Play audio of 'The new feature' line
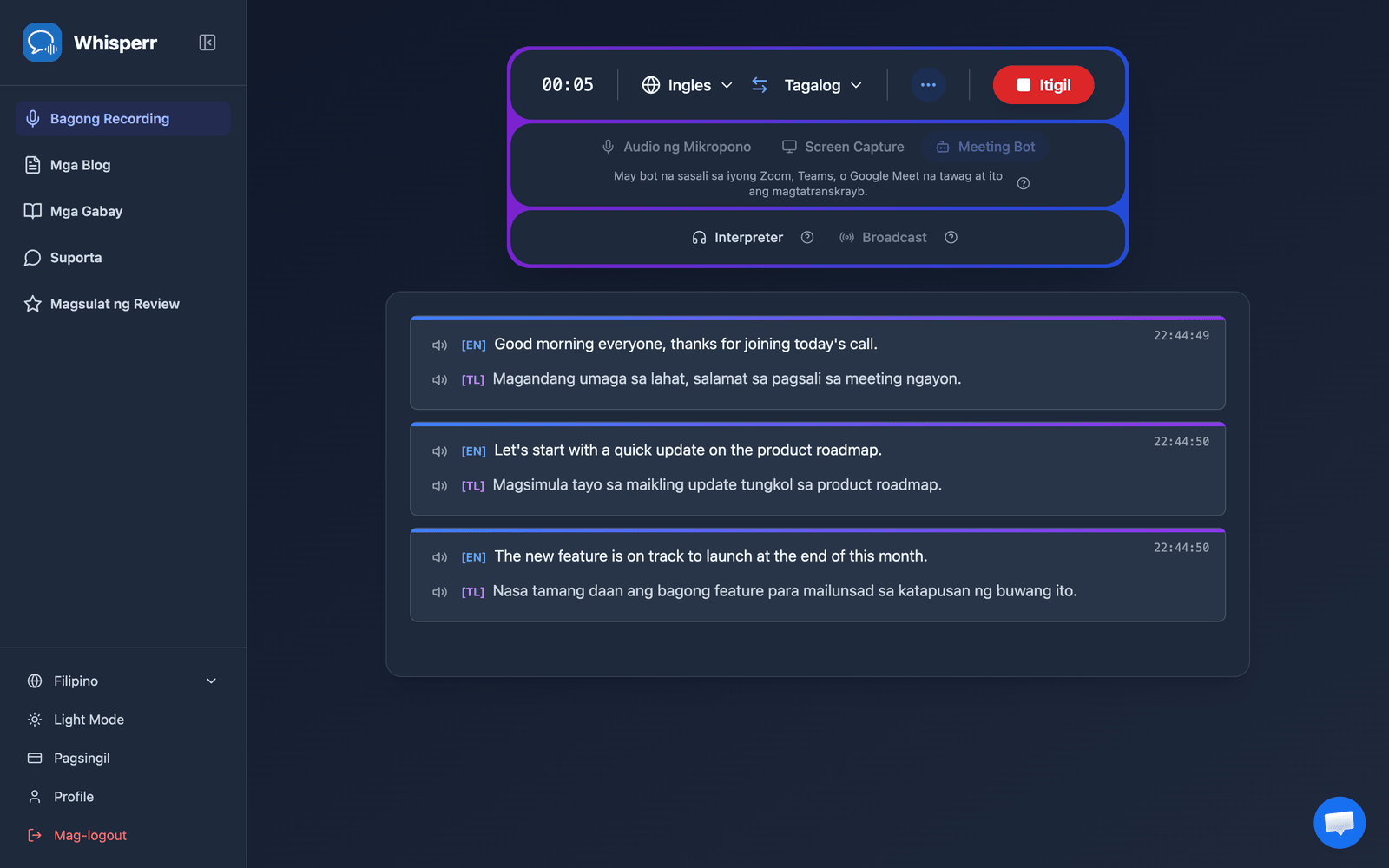The image size is (1389, 868). tap(440, 557)
